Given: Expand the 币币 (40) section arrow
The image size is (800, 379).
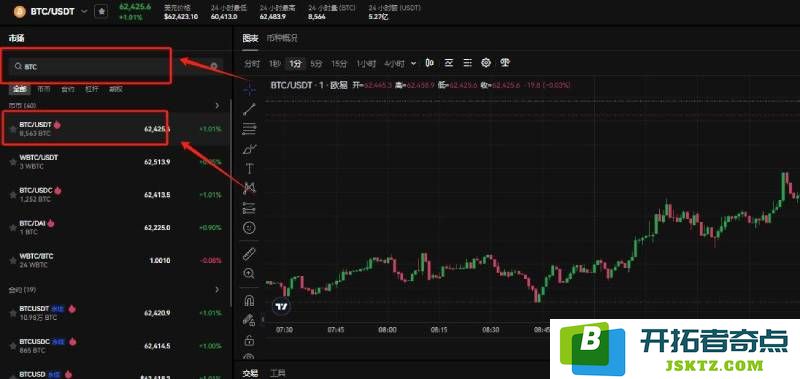Looking at the screenshot, I should [217, 106].
